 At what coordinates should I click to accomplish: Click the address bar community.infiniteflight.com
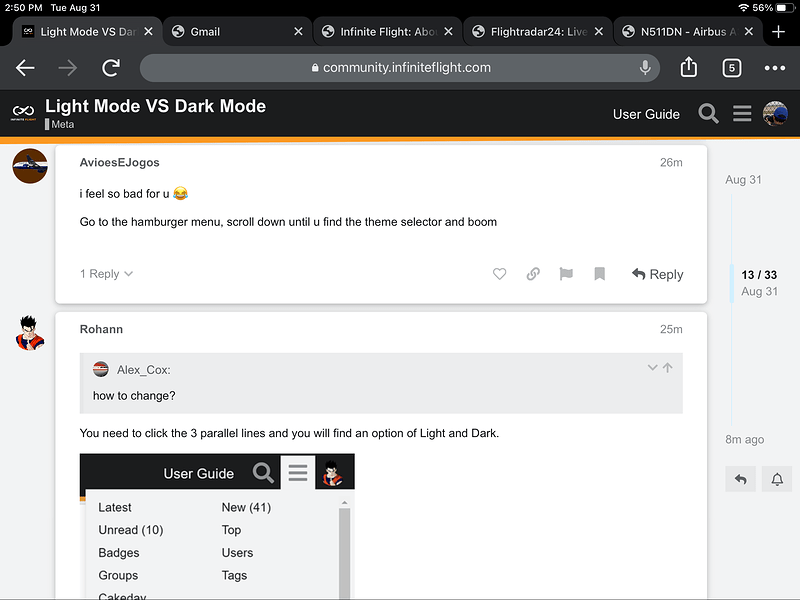pos(400,67)
